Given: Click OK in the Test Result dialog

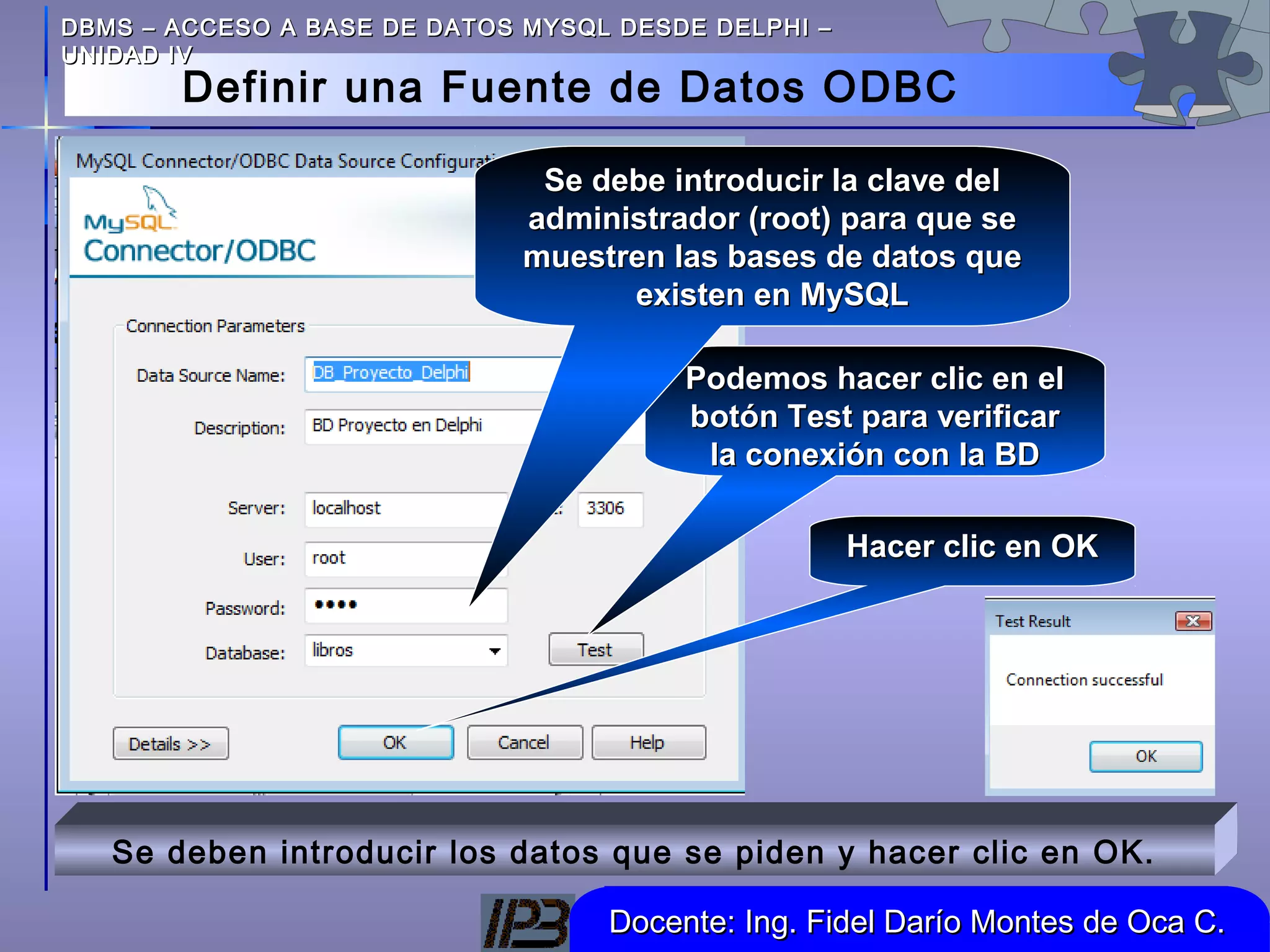Looking at the screenshot, I should pos(1146,757).
